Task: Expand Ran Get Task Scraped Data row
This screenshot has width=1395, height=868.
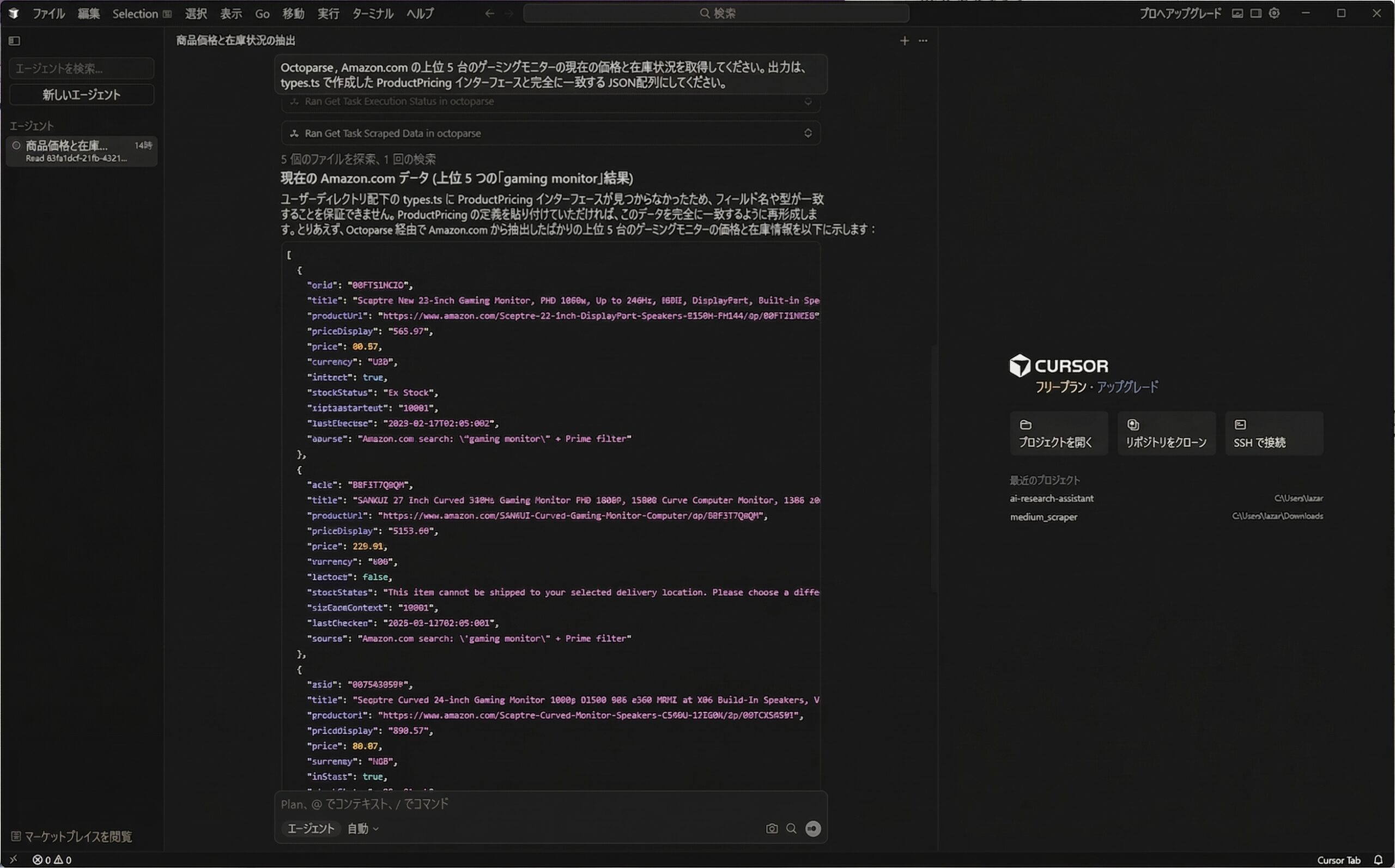Action: tap(550, 133)
